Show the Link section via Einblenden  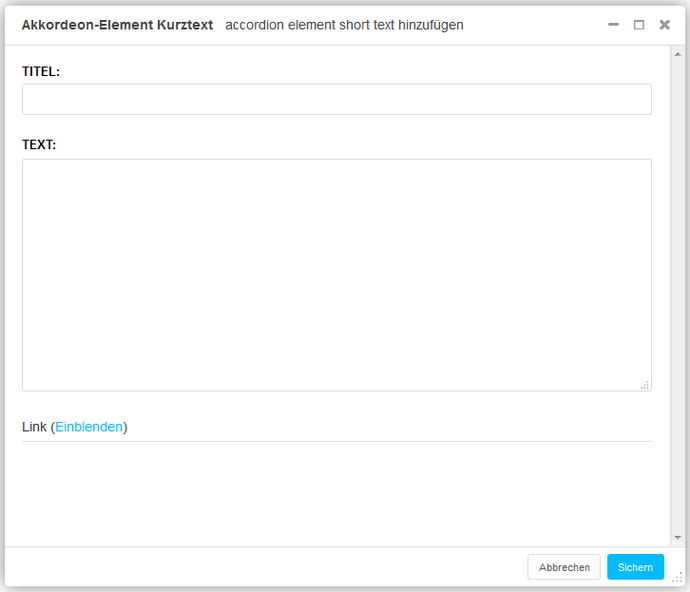pyautogui.click(x=88, y=427)
